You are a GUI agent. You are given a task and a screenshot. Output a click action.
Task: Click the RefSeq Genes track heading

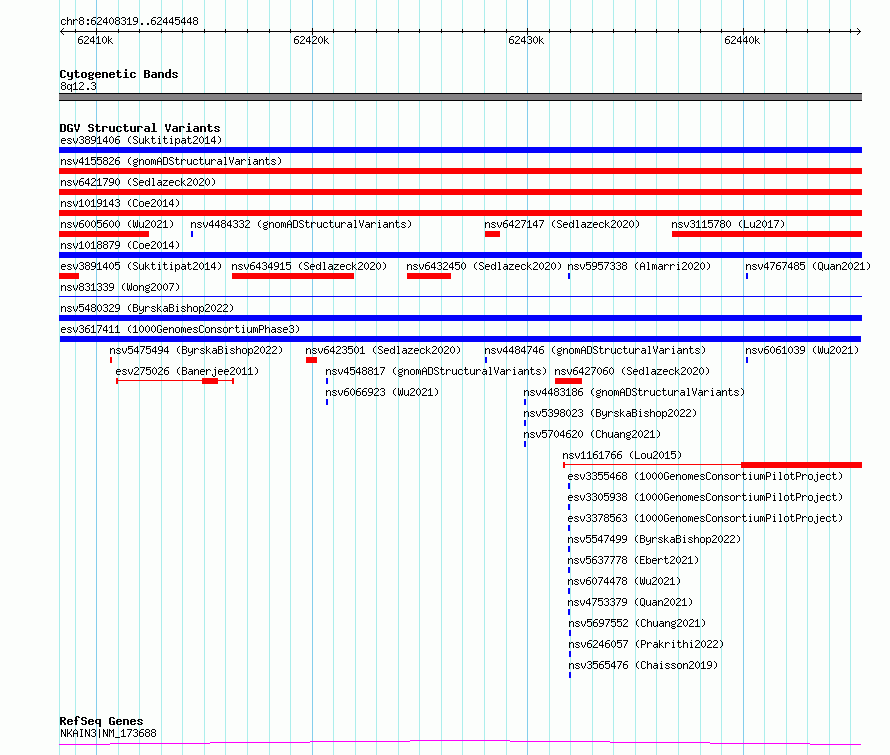point(101,721)
